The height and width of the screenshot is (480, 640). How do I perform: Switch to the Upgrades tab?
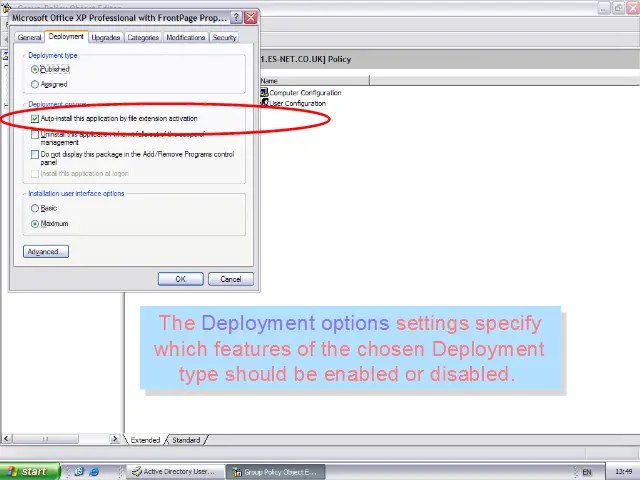tap(106, 38)
